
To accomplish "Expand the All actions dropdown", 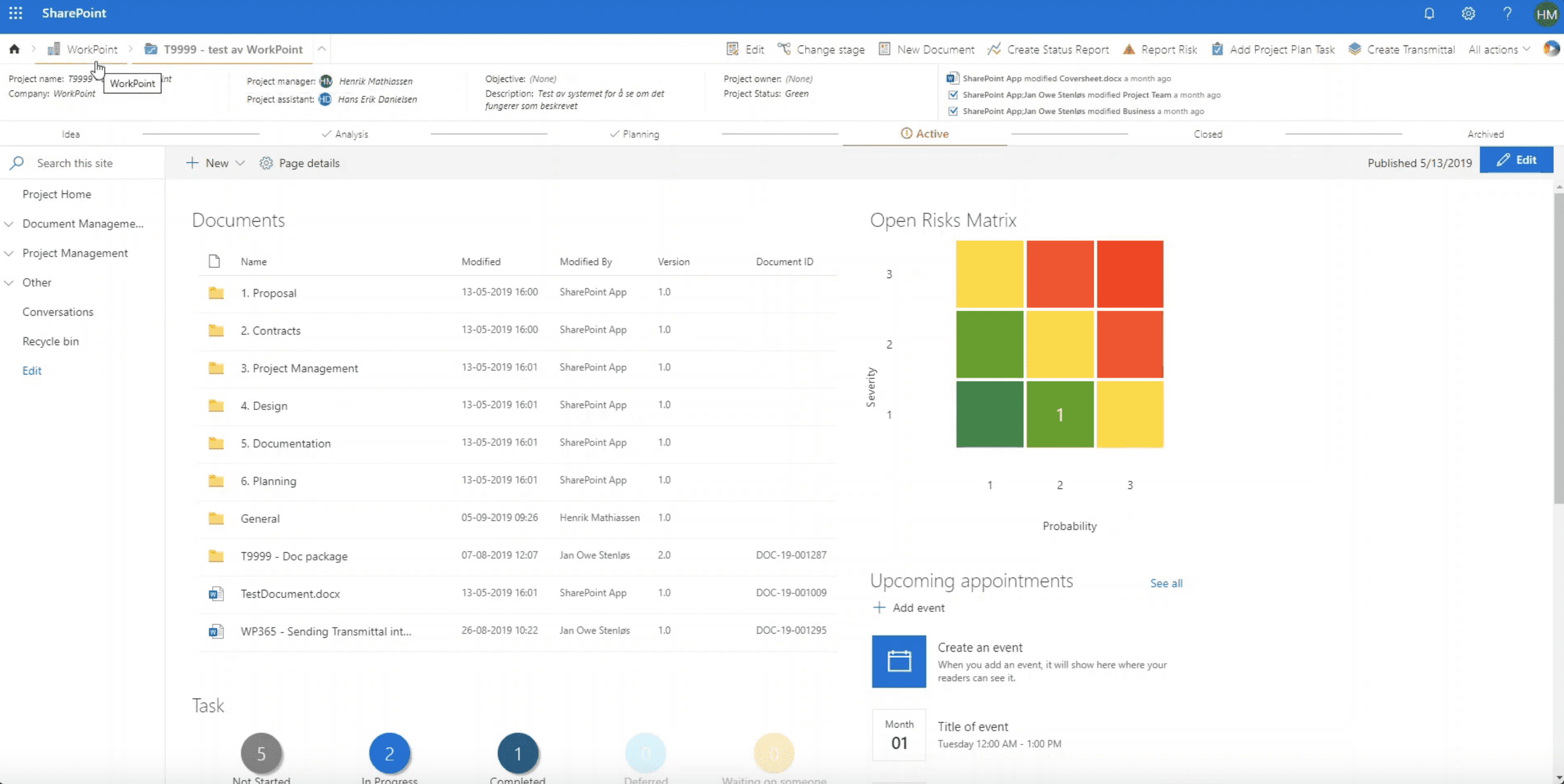I will [1499, 49].
